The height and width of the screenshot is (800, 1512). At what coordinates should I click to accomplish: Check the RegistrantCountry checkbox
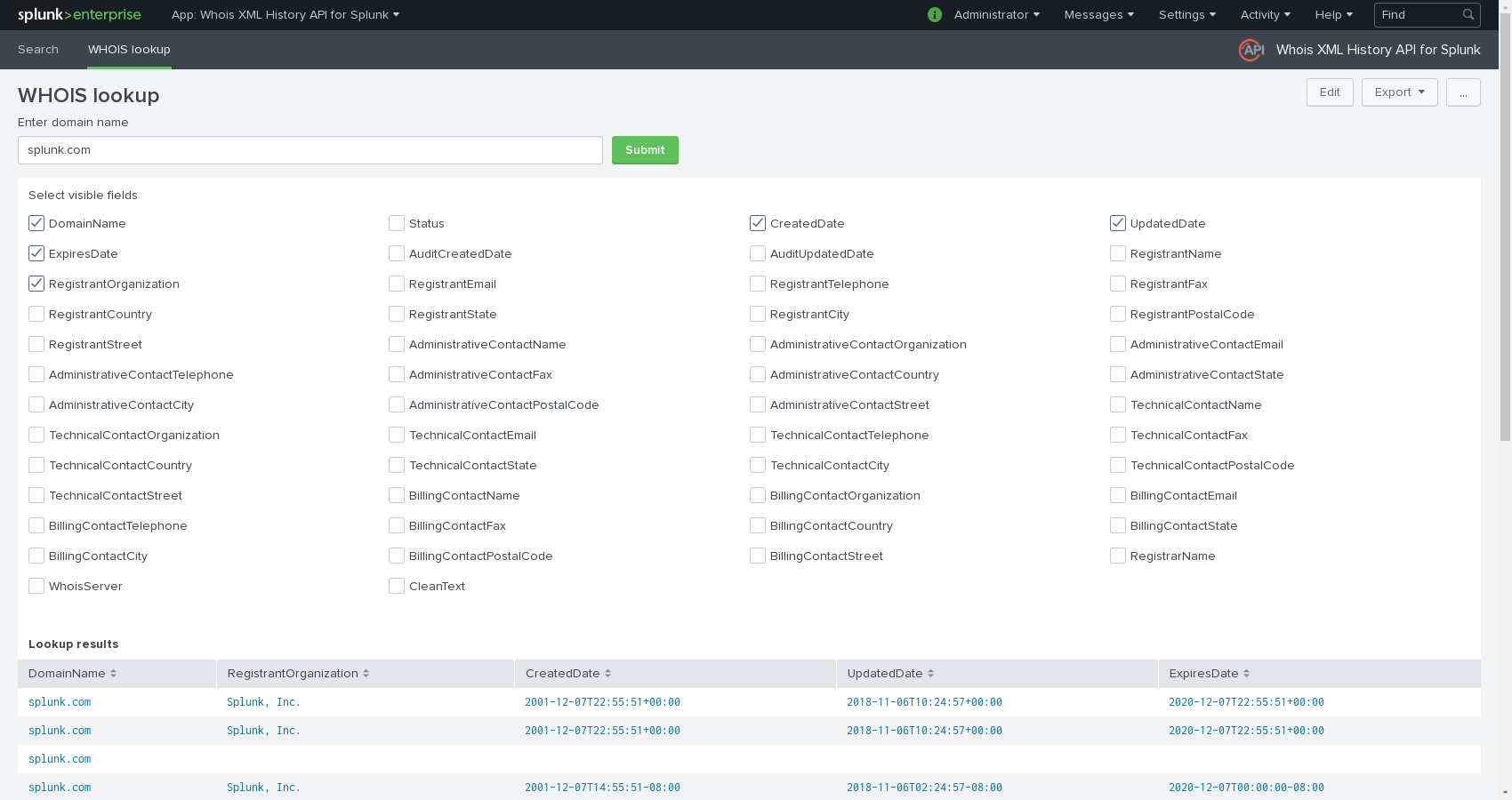click(x=36, y=314)
